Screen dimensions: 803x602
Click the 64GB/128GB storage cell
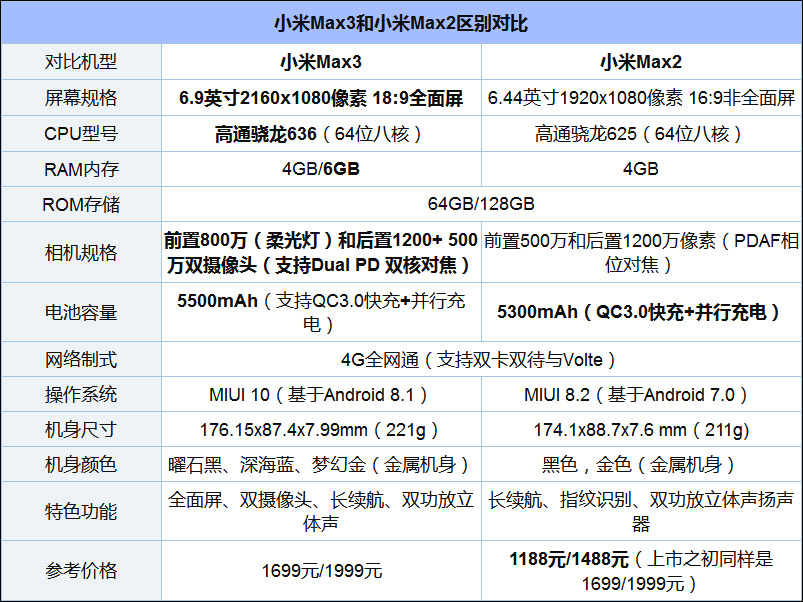tap(481, 204)
